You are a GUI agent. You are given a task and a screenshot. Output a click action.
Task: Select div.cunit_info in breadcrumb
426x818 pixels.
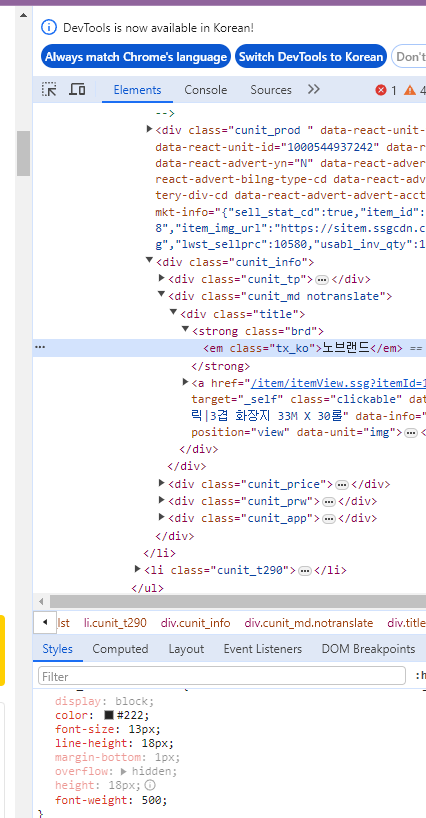pos(196,623)
